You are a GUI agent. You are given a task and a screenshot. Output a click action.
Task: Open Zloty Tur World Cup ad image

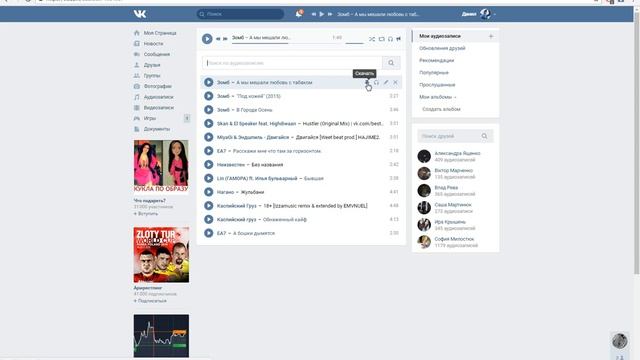[x=161, y=255]
